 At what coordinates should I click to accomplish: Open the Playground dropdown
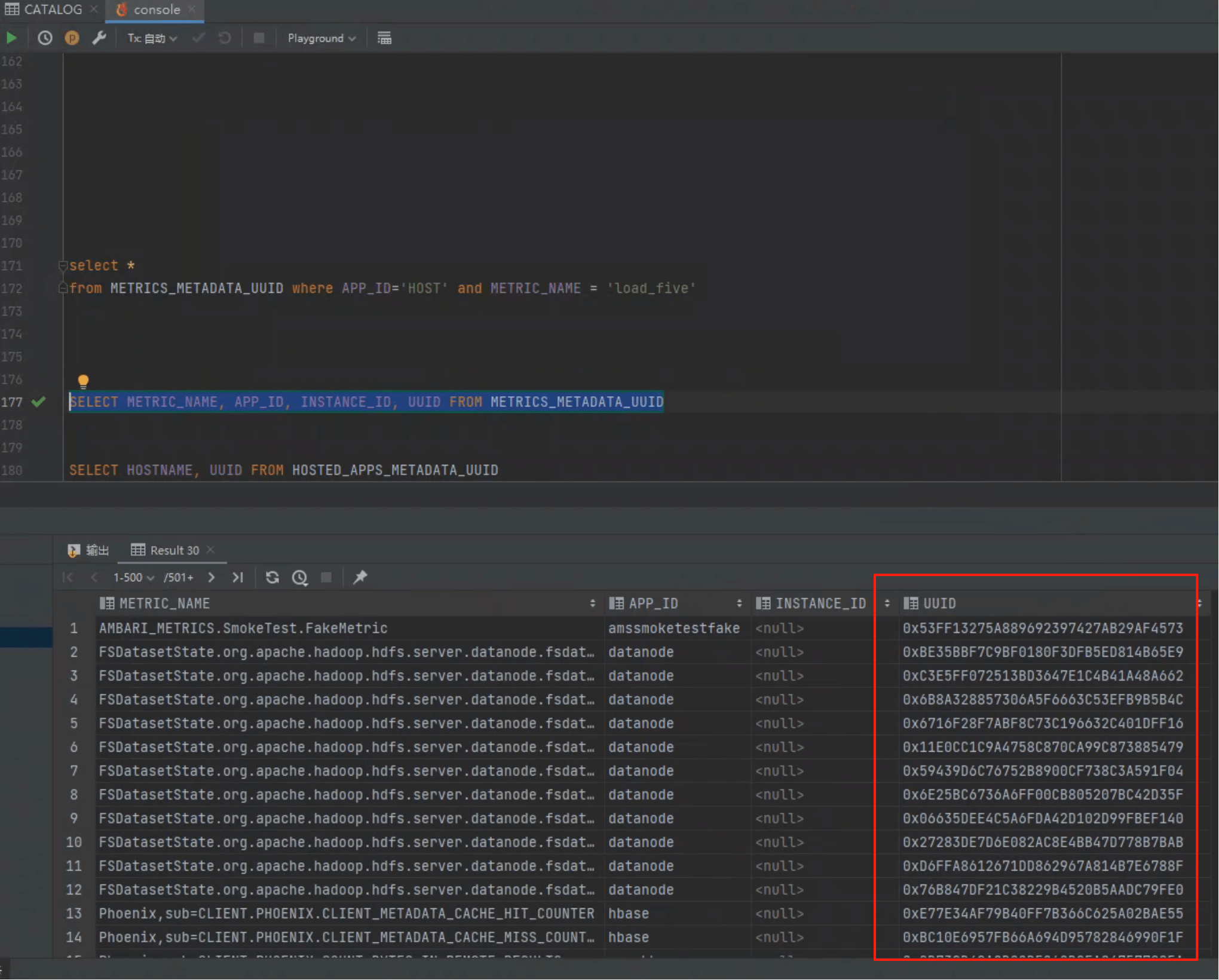[x=321, y=38]
